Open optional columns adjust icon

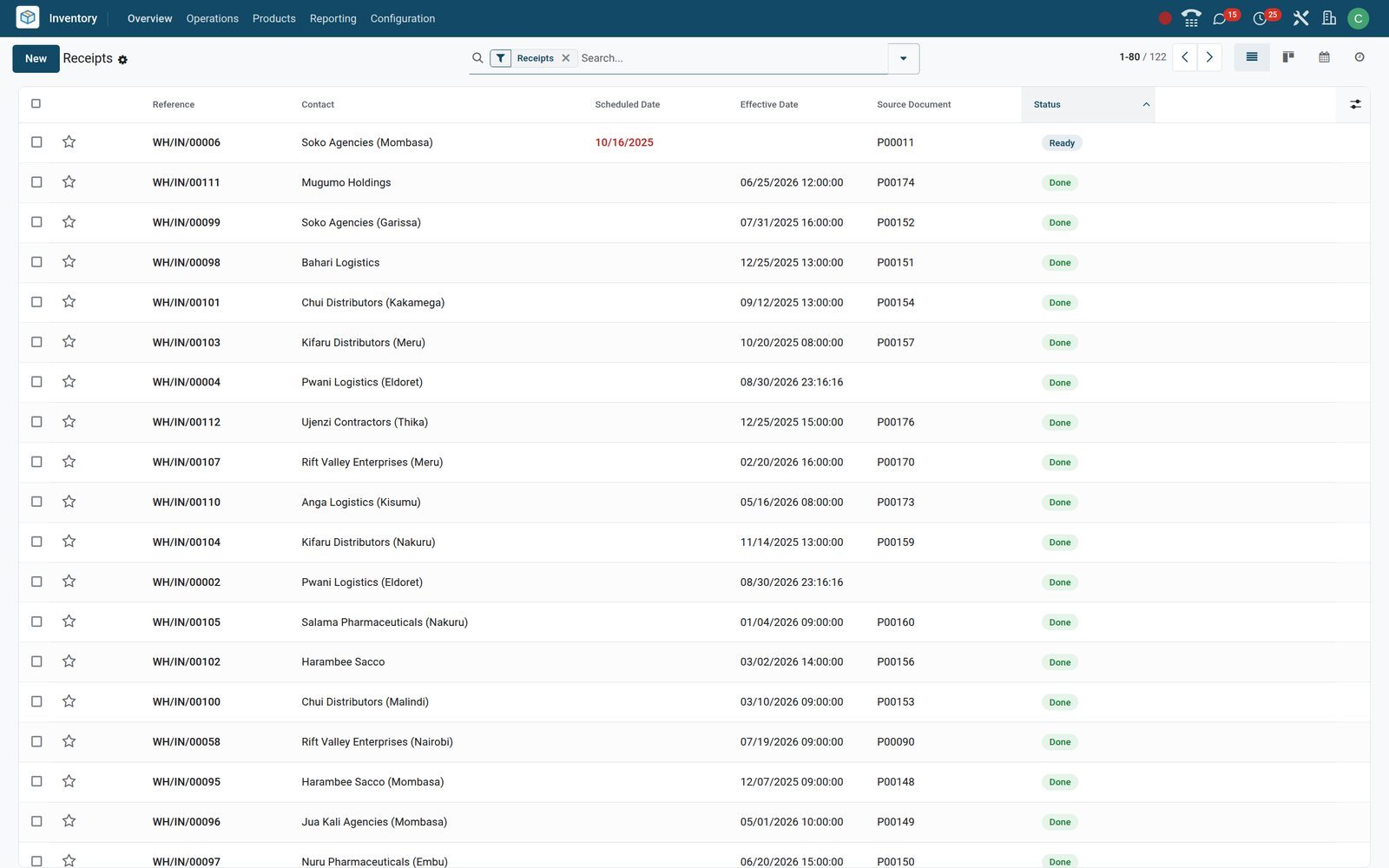point(1355,104)
